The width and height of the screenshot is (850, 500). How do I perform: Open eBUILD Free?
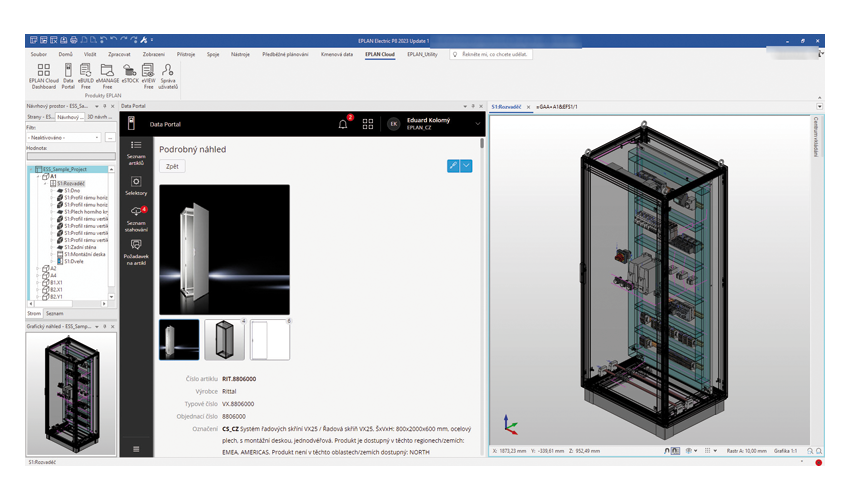click(x=86, y=76)
